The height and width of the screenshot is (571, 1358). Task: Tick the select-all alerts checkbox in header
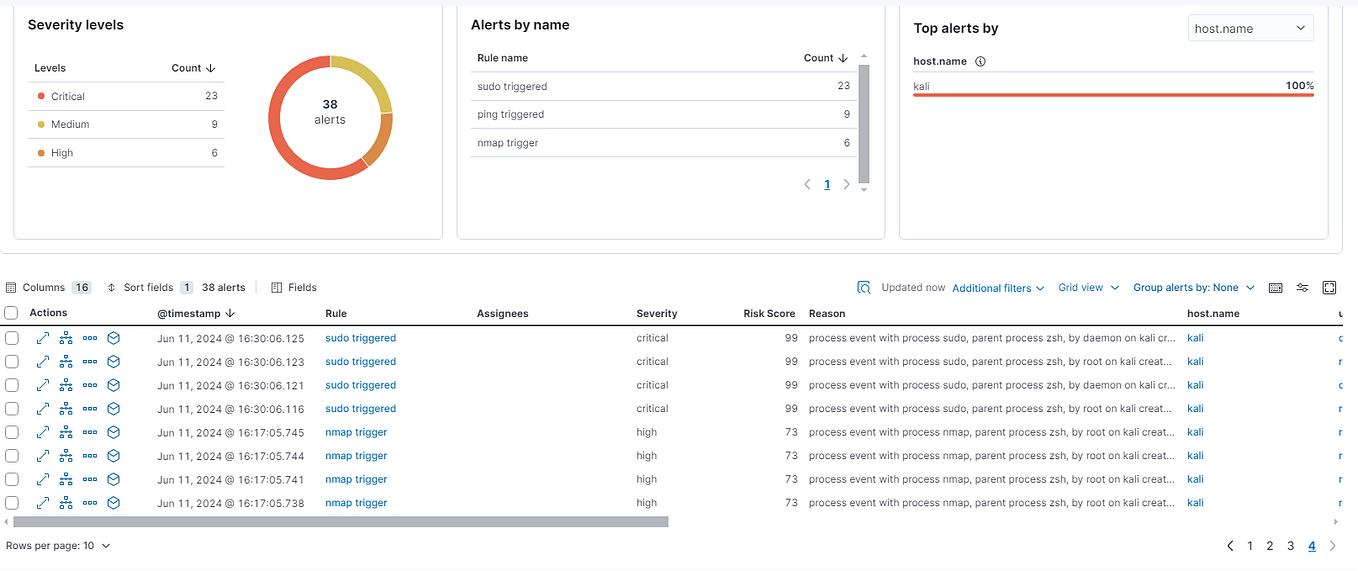pyautogui.click(x=11, y=313)
